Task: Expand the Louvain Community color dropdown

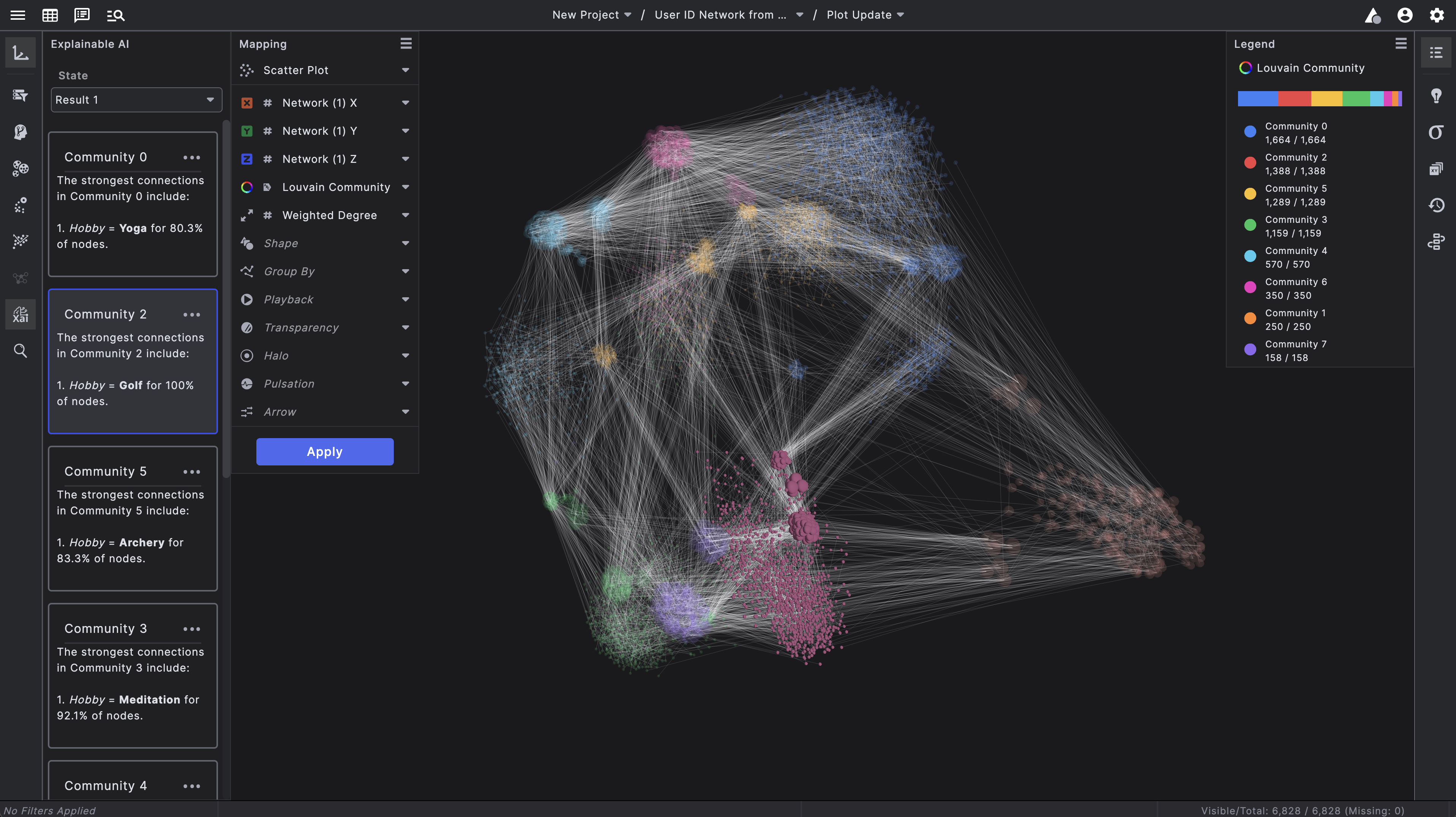Action: tap(405, 187)
